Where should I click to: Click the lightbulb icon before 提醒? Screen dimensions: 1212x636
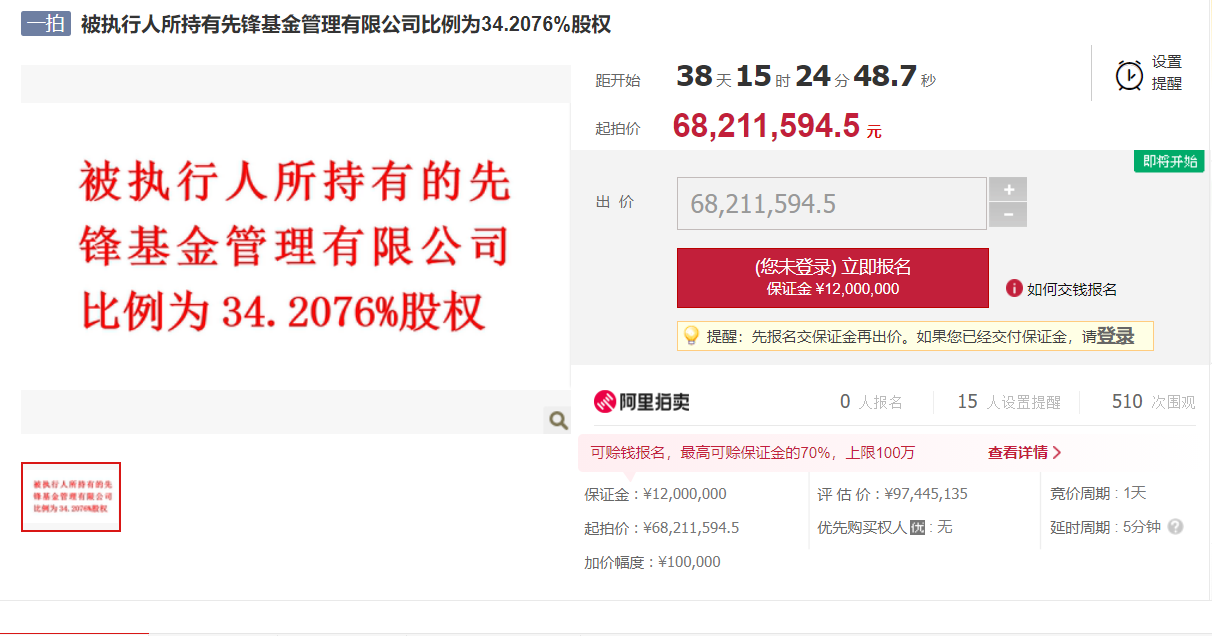[x=691, y=336]
